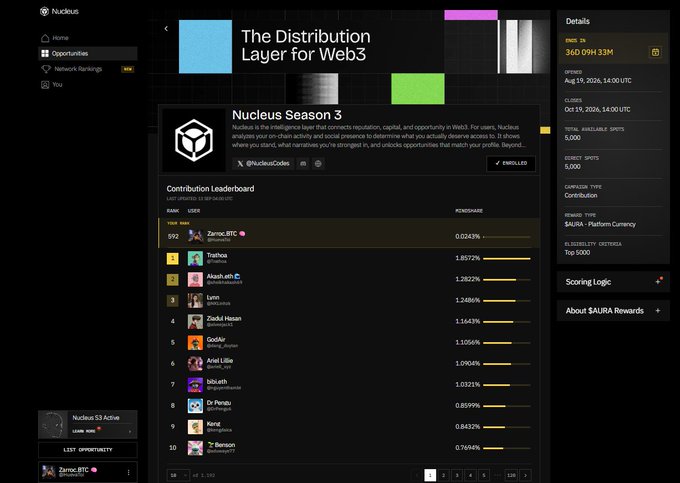Open the Network Rankings menu item

pos(88,69)
